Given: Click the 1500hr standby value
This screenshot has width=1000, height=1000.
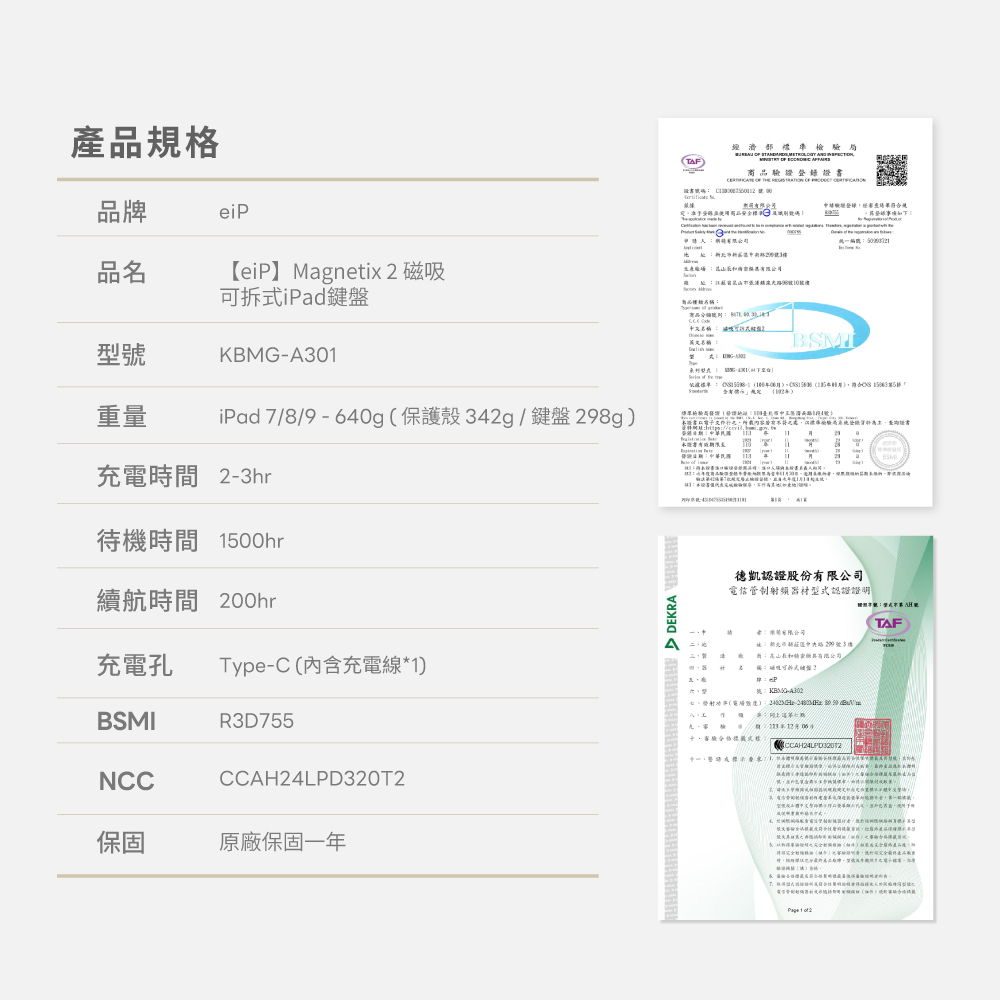Looking at the screenshot, I should click(251, 541).
